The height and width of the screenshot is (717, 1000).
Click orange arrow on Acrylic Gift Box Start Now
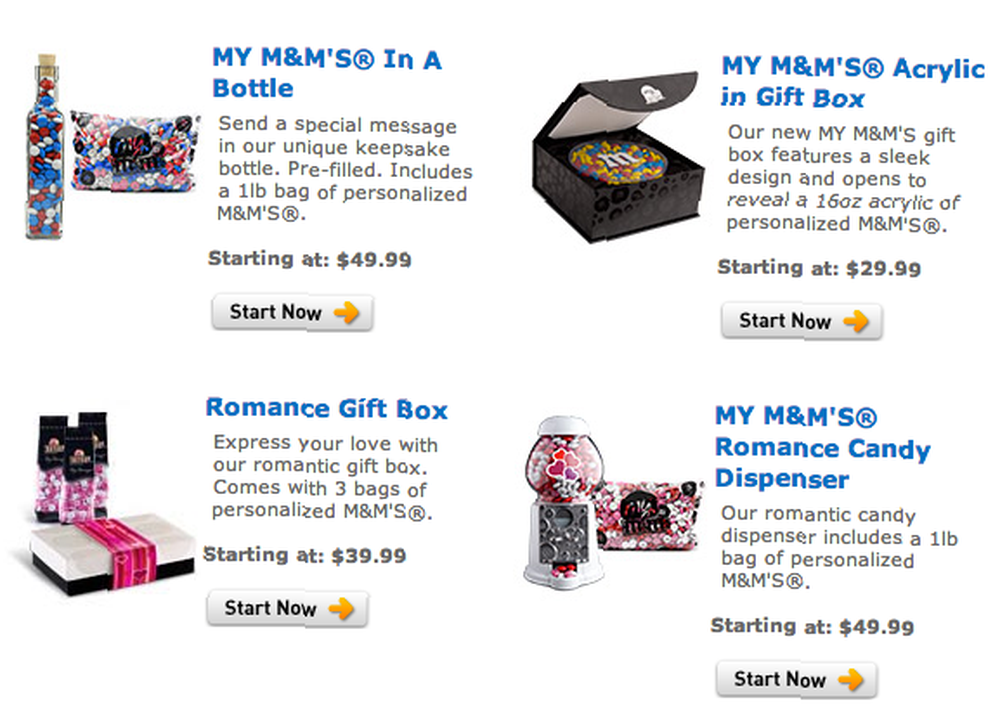857,321
